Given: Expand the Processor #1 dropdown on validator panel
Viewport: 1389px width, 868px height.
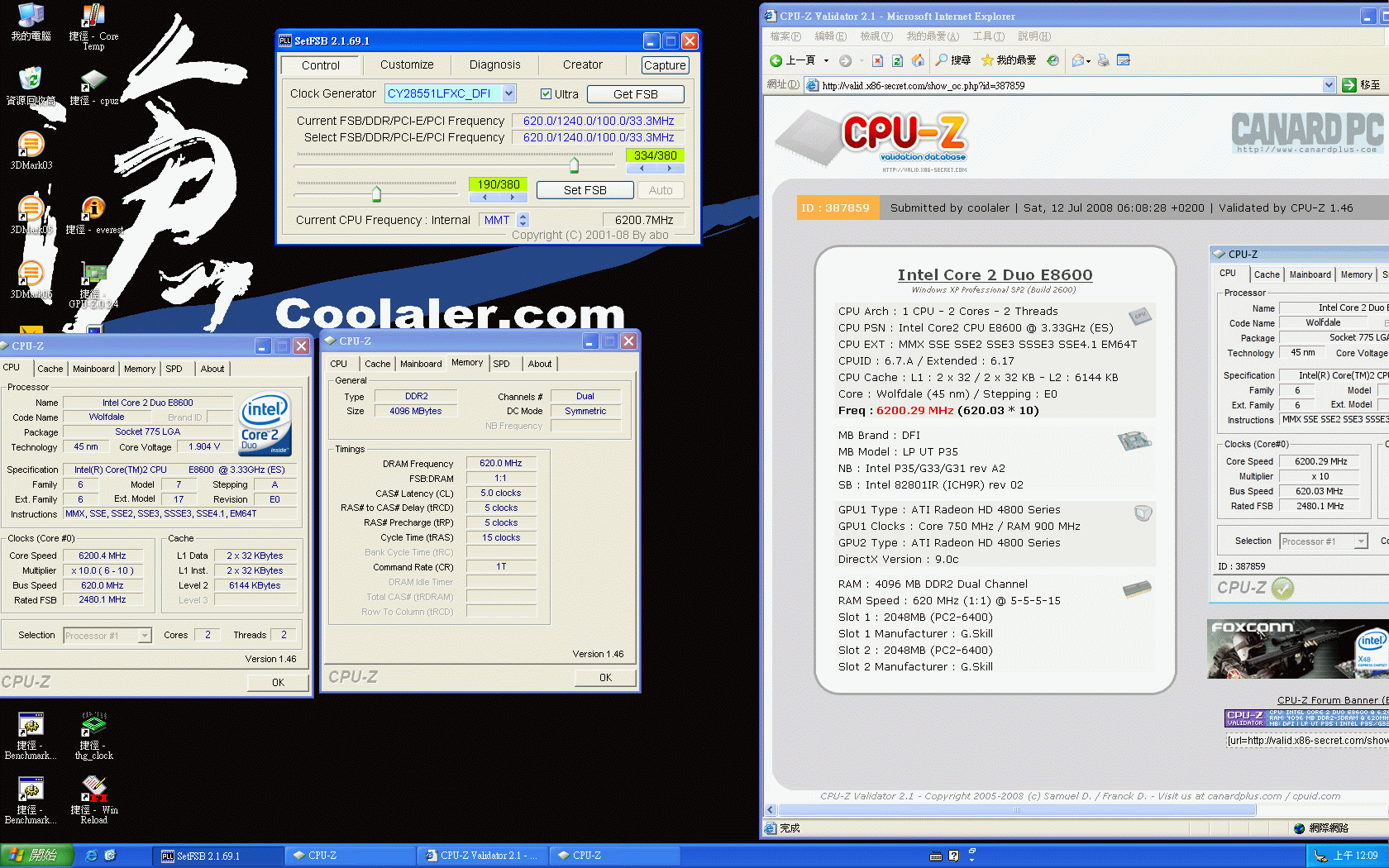Looking at the screenshot, I should coord(1361,541).
